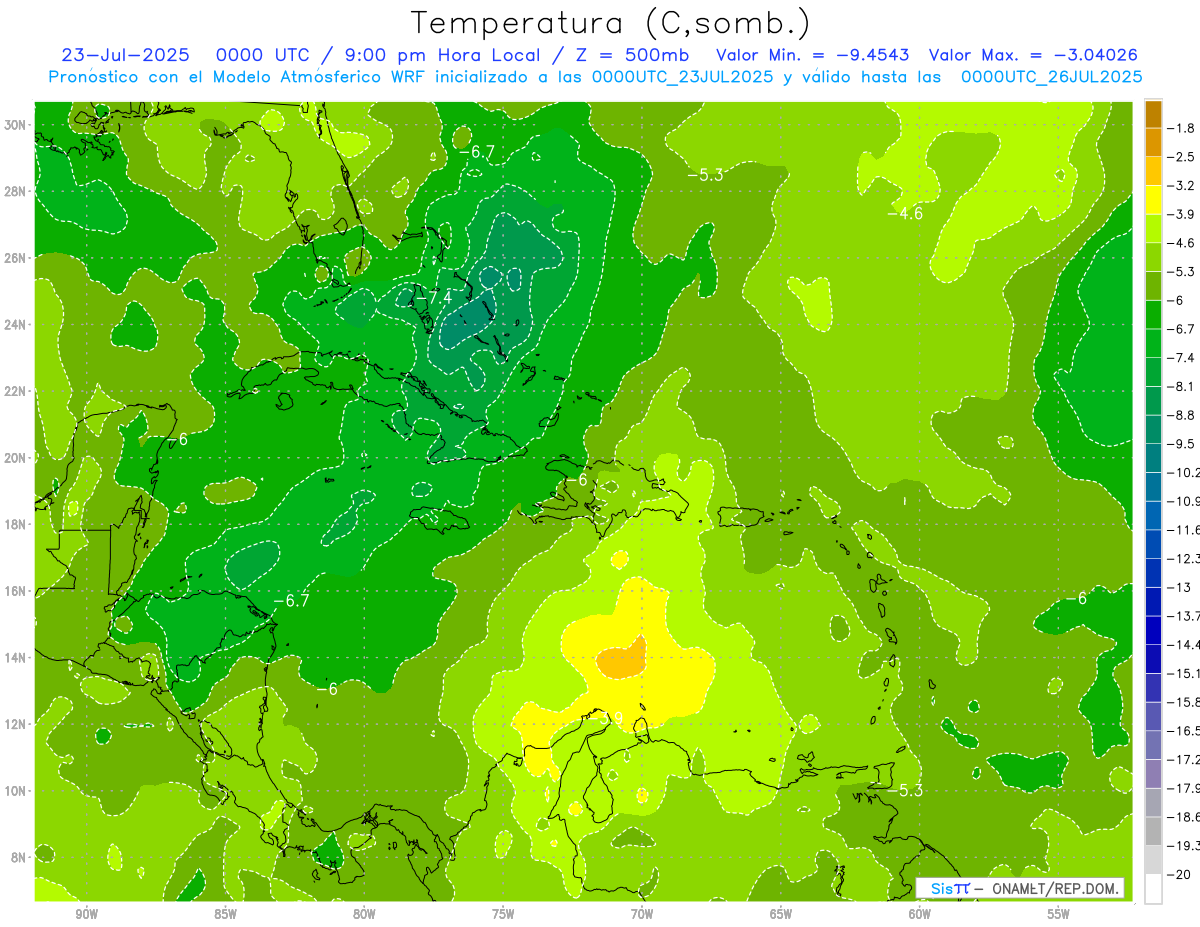Image resolution: width=1200 pixels, height=927 pixels.
Task: Click the 20N latitude label
Action: [17, 457]
